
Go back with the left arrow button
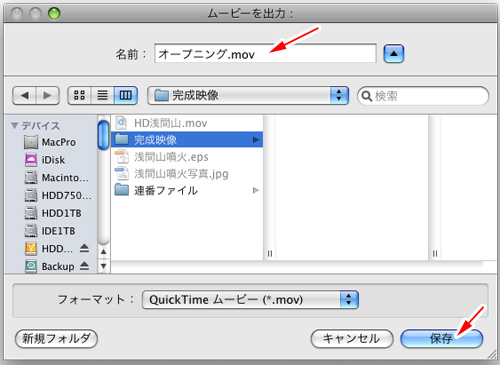pos(24,96)
